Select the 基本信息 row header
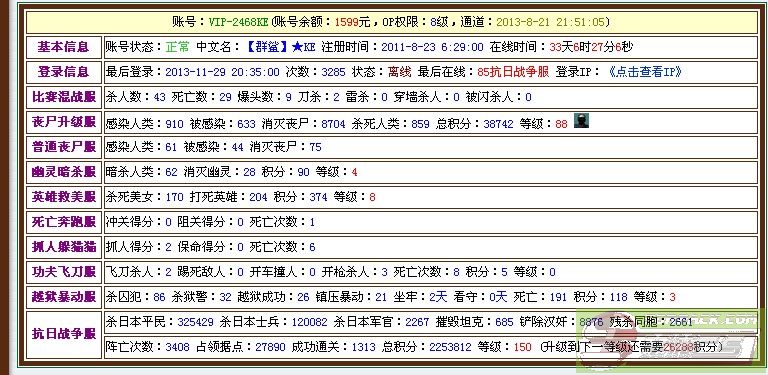Viewport: 768px width, 375px height. coord(64,47)
